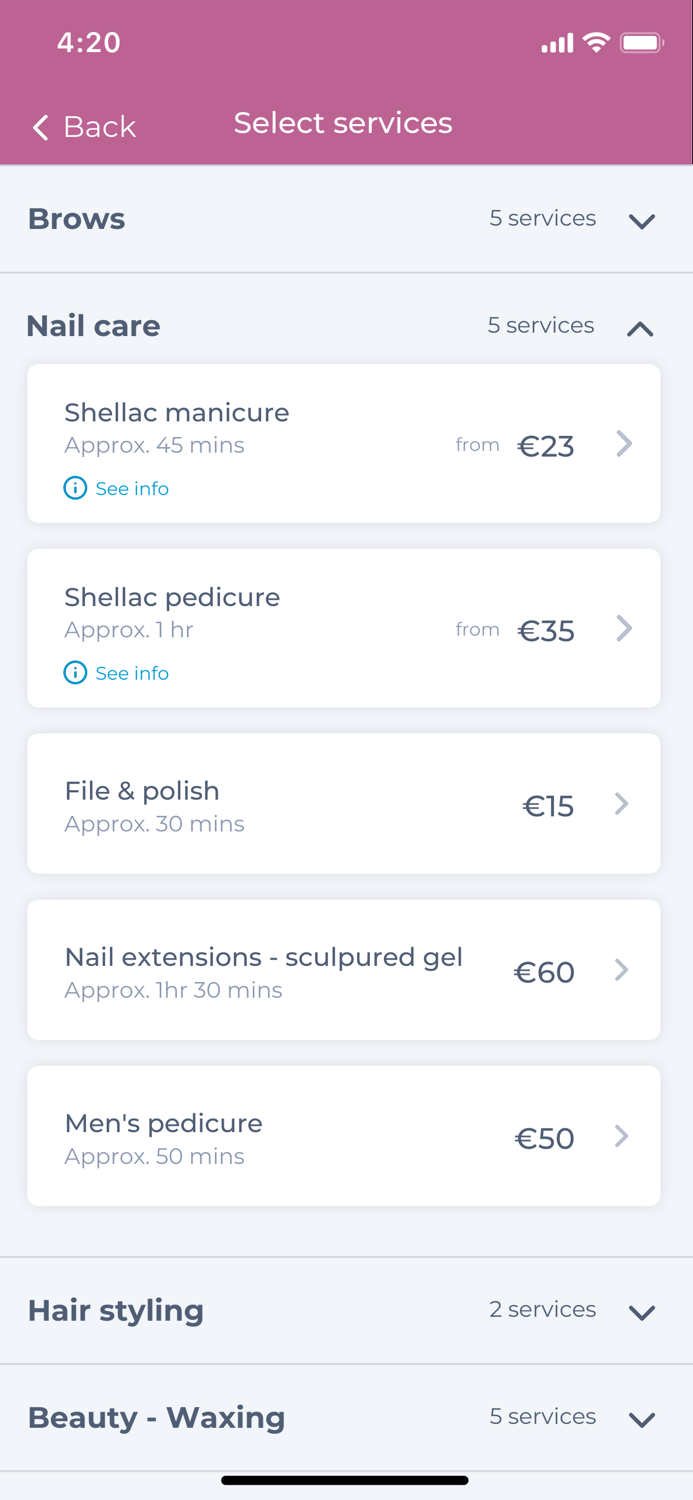
Task: Tap the back arrow icon
Action: pos(40,127)
